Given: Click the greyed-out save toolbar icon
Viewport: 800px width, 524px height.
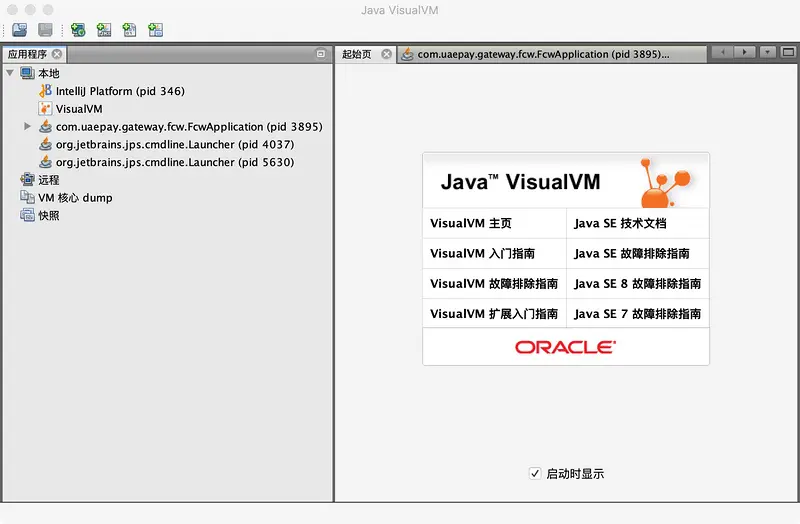Looking at the screenshot, I should [x=45, y=30].
